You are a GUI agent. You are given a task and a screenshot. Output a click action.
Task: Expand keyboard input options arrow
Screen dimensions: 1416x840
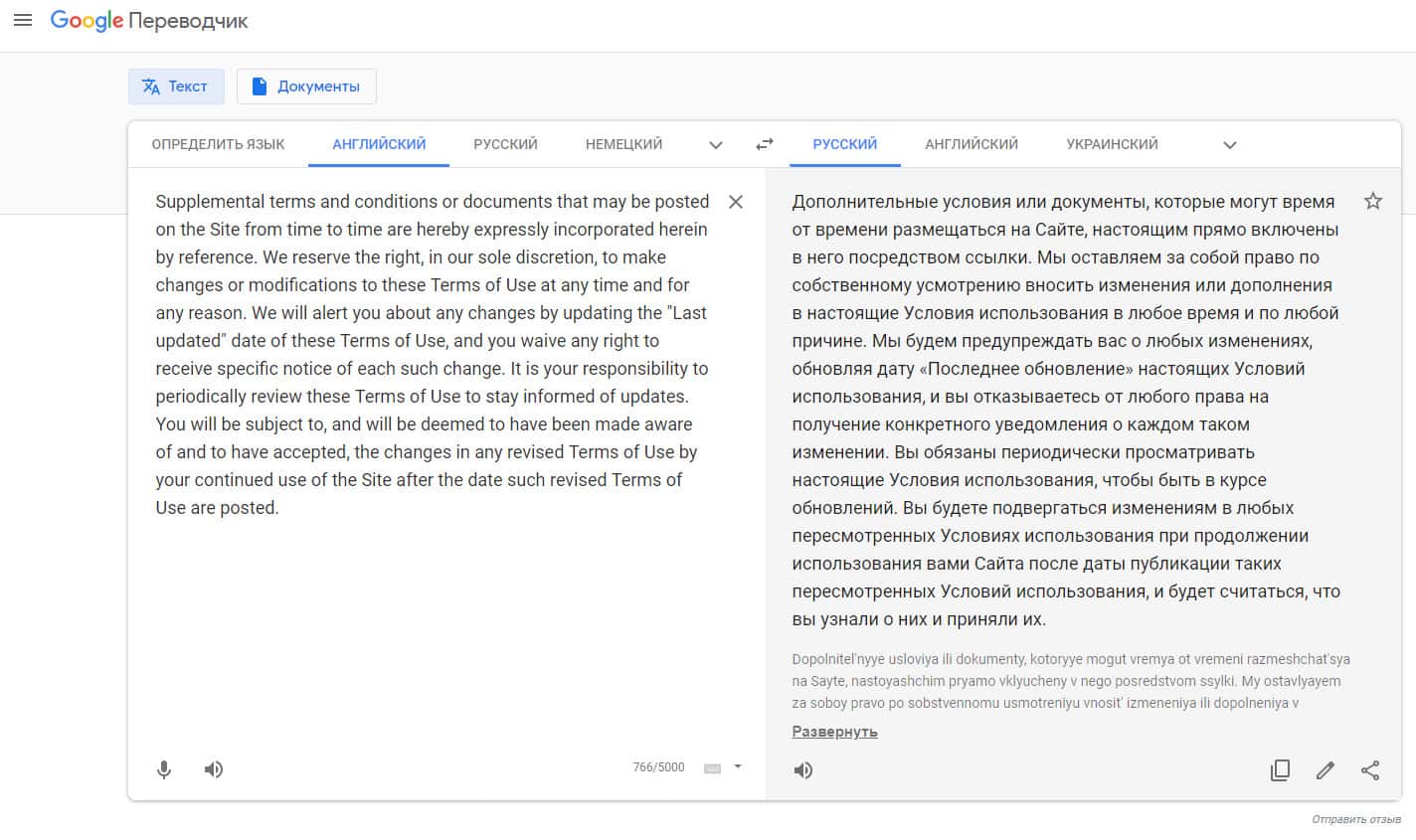click(738, 766)
